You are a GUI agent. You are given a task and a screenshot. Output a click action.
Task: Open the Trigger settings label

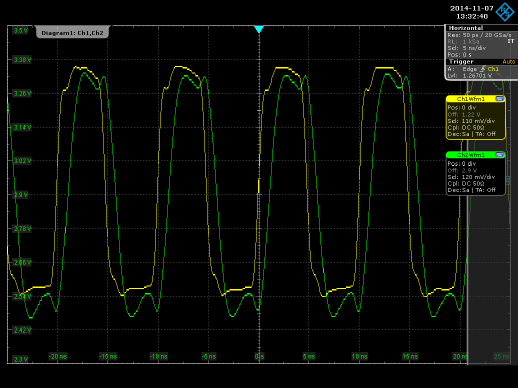(x=461, y=62)
